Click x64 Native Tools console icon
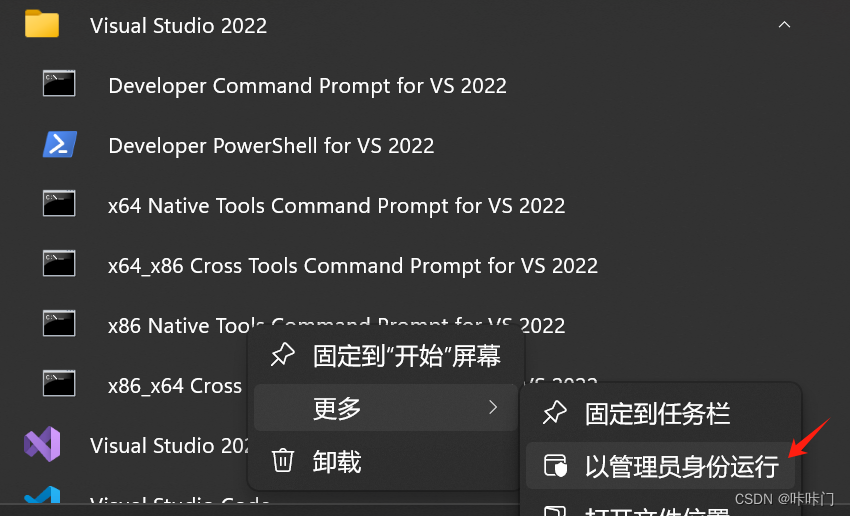Image resolution: width=850 pixels, height=516 pixels. [x=59, y=203]
